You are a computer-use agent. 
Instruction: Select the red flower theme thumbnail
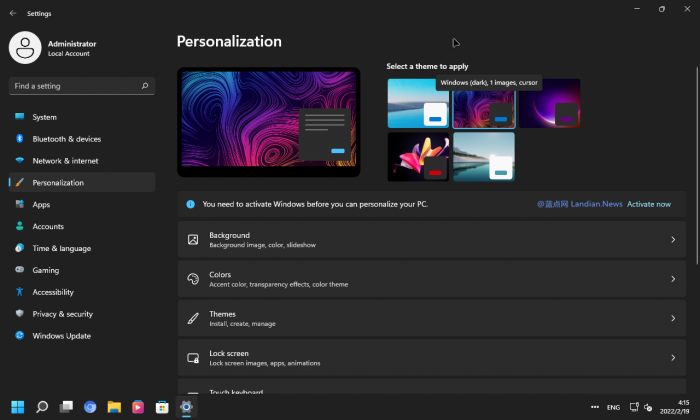[418, 156]
